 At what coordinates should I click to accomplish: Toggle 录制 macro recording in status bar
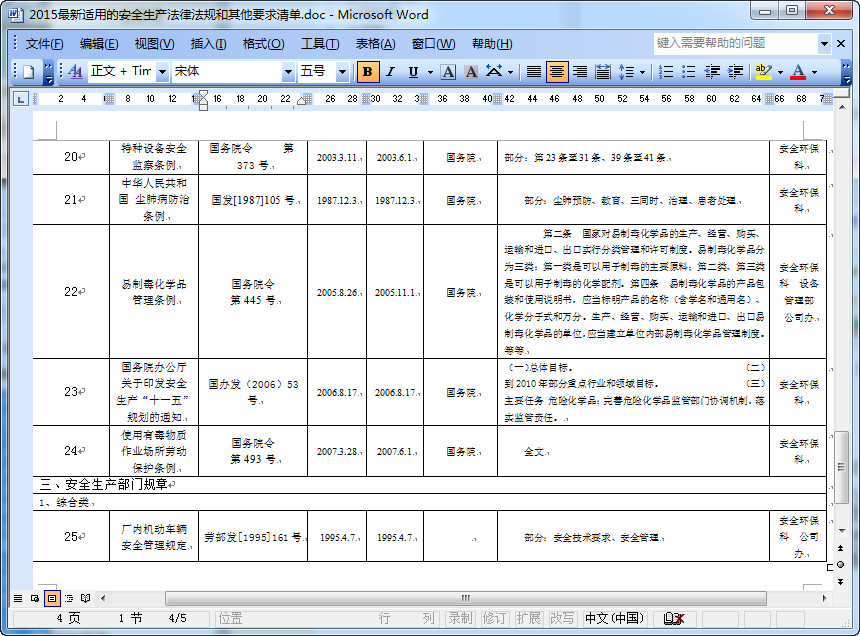pyautogui.click(x=460, y=618)
